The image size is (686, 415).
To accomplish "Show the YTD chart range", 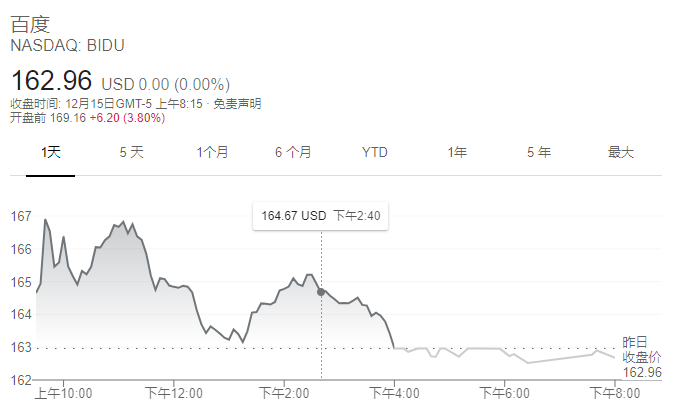I will [375, 152].
